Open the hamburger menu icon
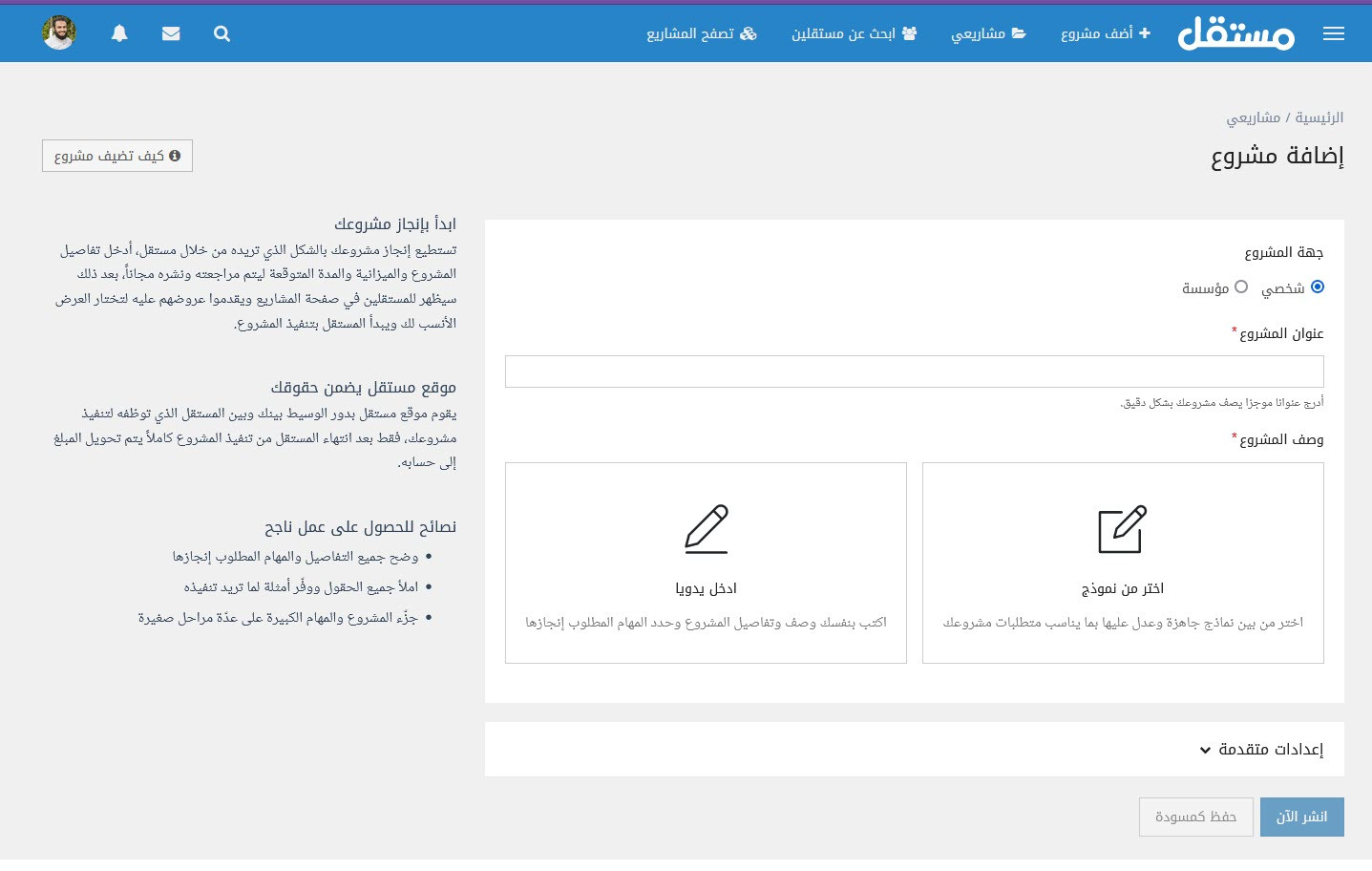 [x=1333, y=33]
